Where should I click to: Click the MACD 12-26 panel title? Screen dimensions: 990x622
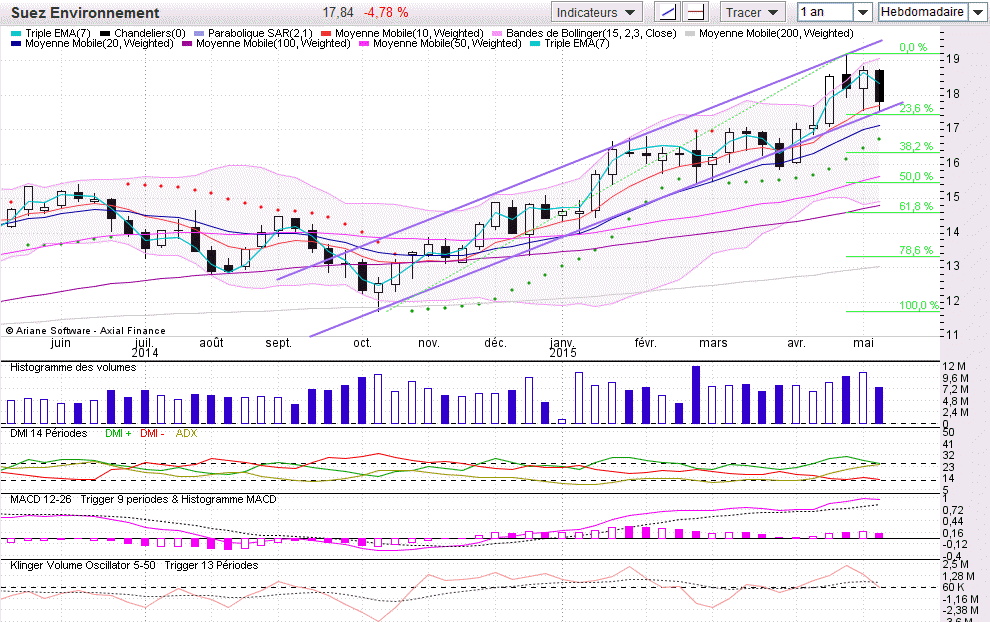(x=40, y=499)
